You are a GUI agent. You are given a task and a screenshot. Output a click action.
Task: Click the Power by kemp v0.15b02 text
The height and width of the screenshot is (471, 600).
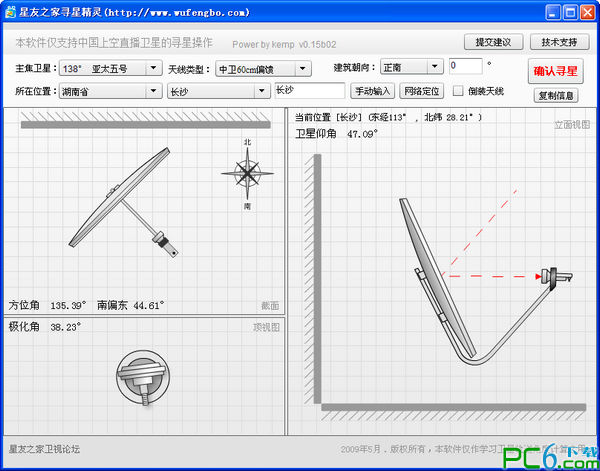[284, 44]
